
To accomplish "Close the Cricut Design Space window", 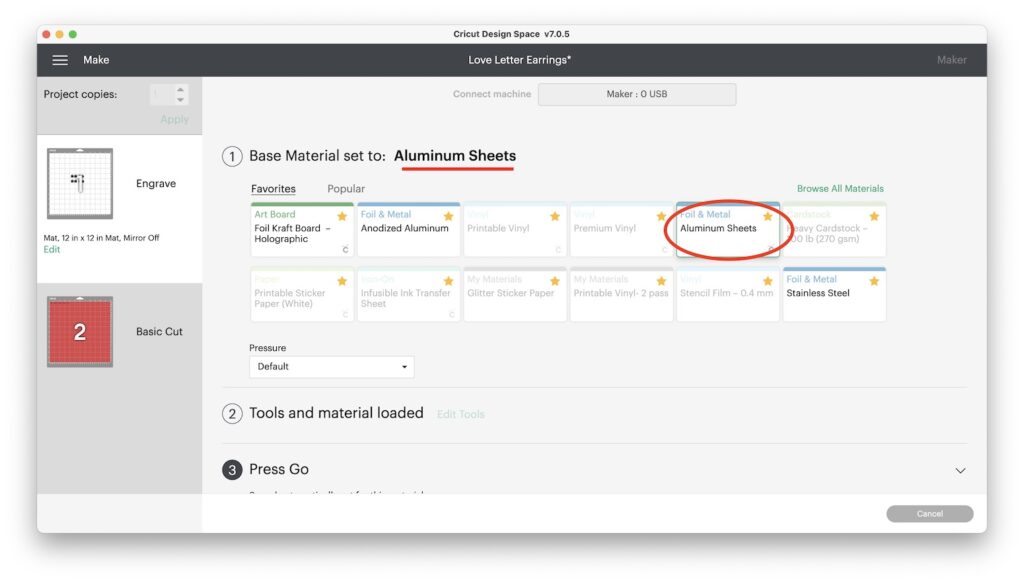I will click(x=46, y=34).
